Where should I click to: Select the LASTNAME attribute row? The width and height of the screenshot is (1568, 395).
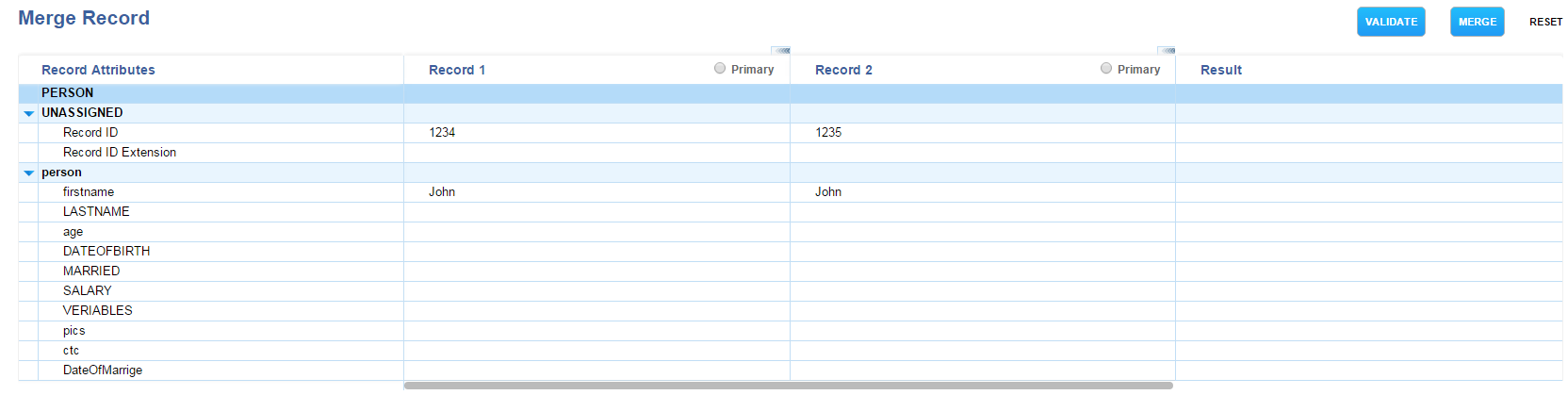pyautogui.click(x=791, y=212)
